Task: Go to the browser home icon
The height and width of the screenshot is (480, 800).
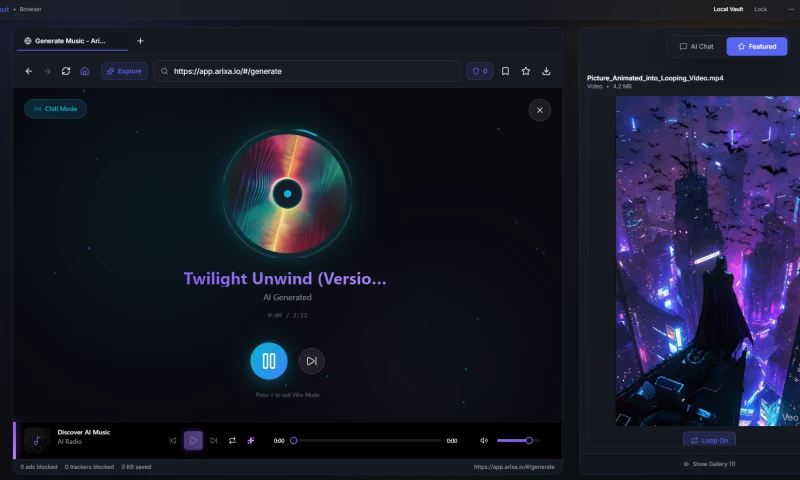Action: [85, 71]
